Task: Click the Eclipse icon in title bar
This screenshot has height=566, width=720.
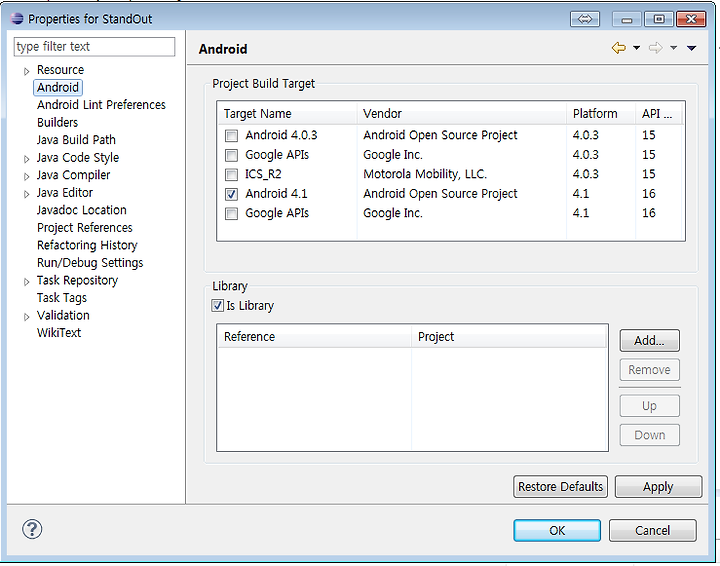Action: click(17, 19)
